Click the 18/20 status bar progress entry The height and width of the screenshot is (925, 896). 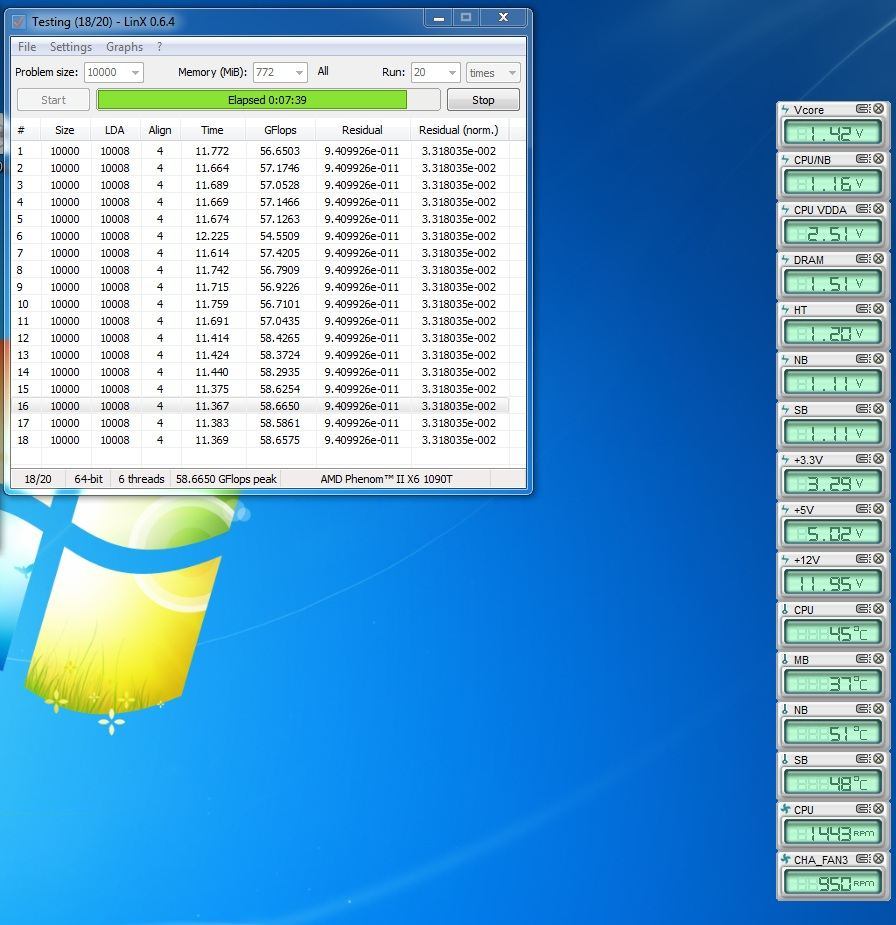click(38, 479)
